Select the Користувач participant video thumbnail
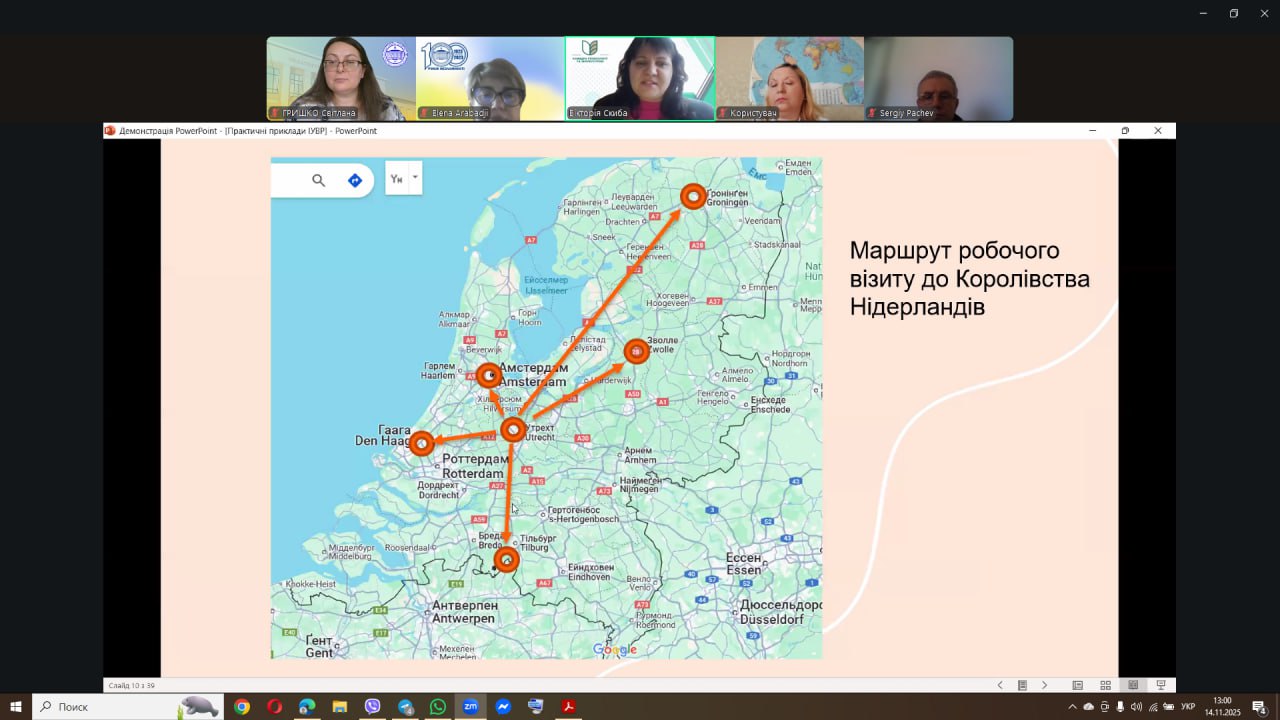This screenshot has height=720, width=1280. tap(790, 79)
